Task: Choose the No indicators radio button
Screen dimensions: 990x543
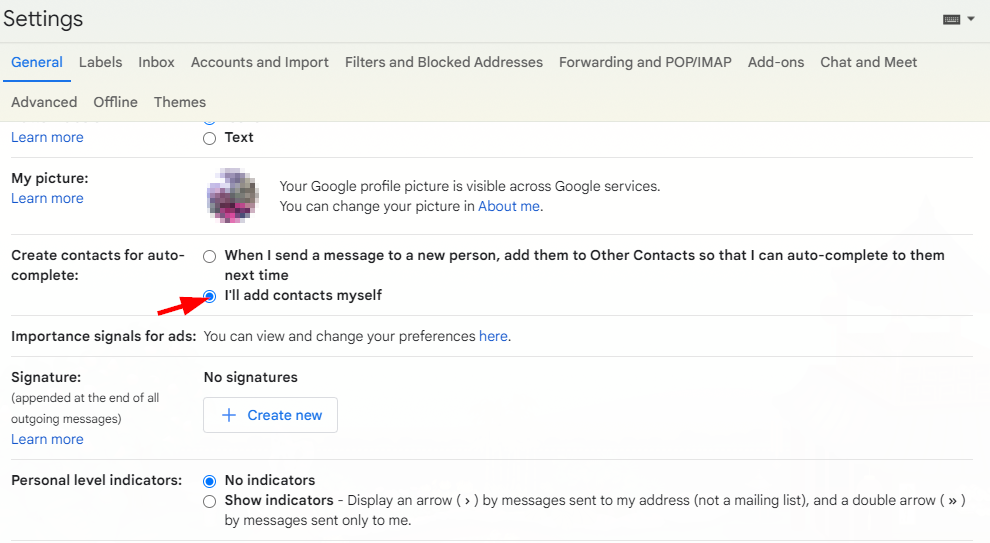Action: pos(210,481)
